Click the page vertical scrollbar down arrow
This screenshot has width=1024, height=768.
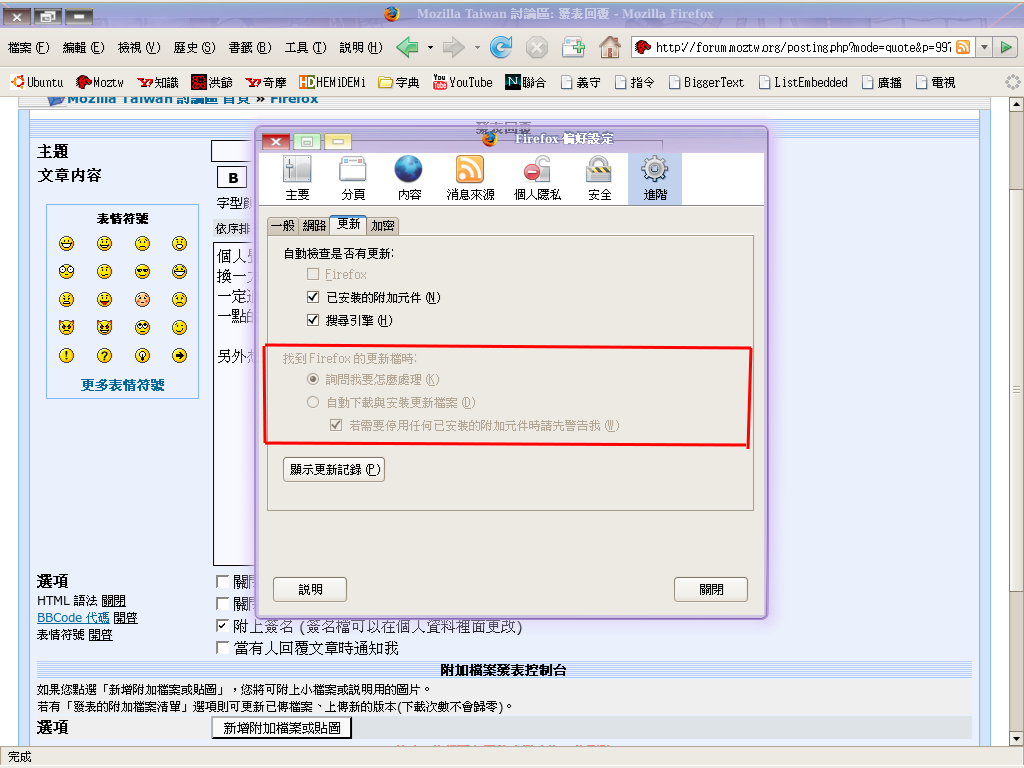pyautogui.click(x=1016, y=739)
